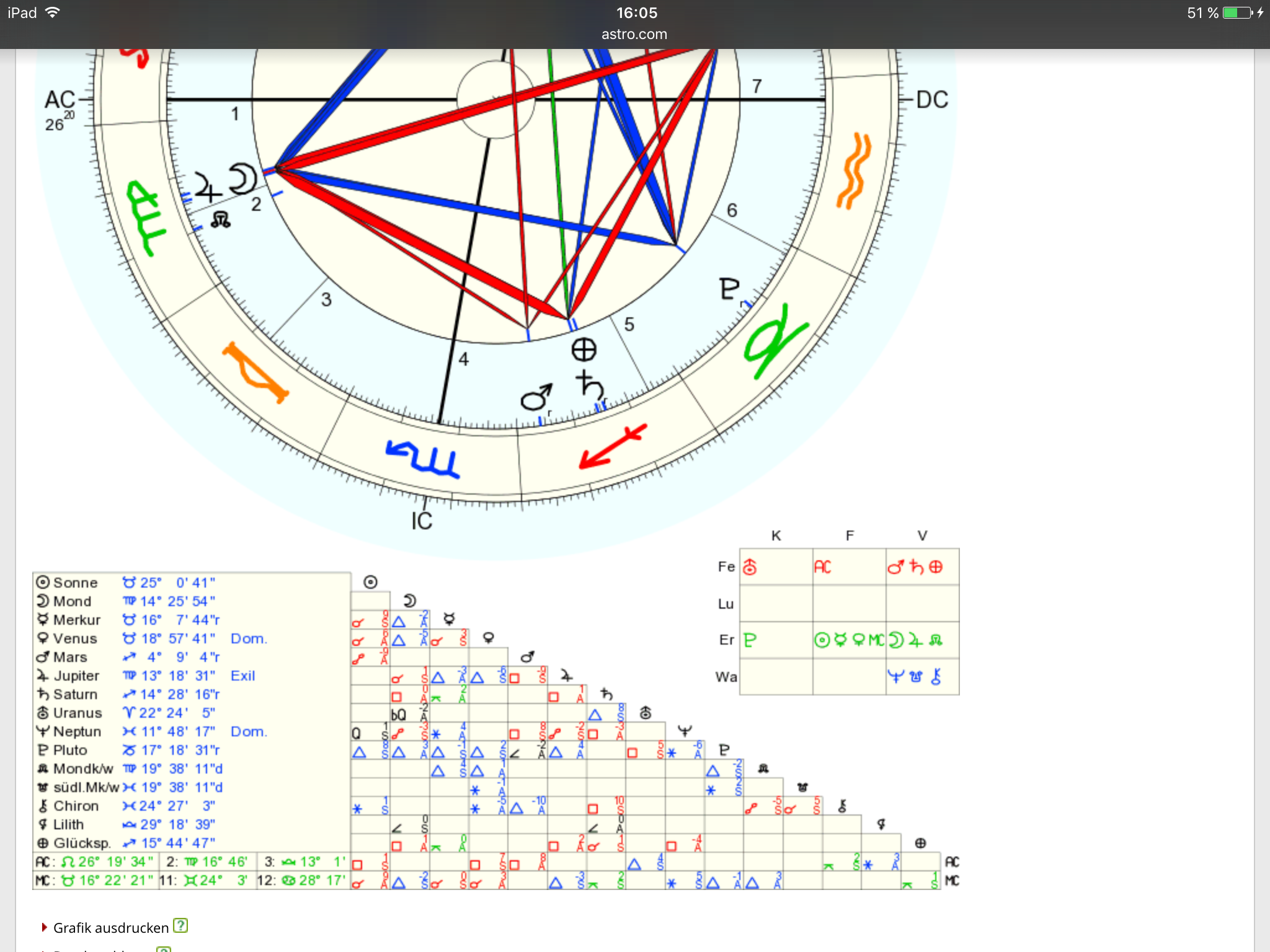
Task: Click North Node glyph in chart wheel
Action: pyautogui.click(x=221, y=219)
